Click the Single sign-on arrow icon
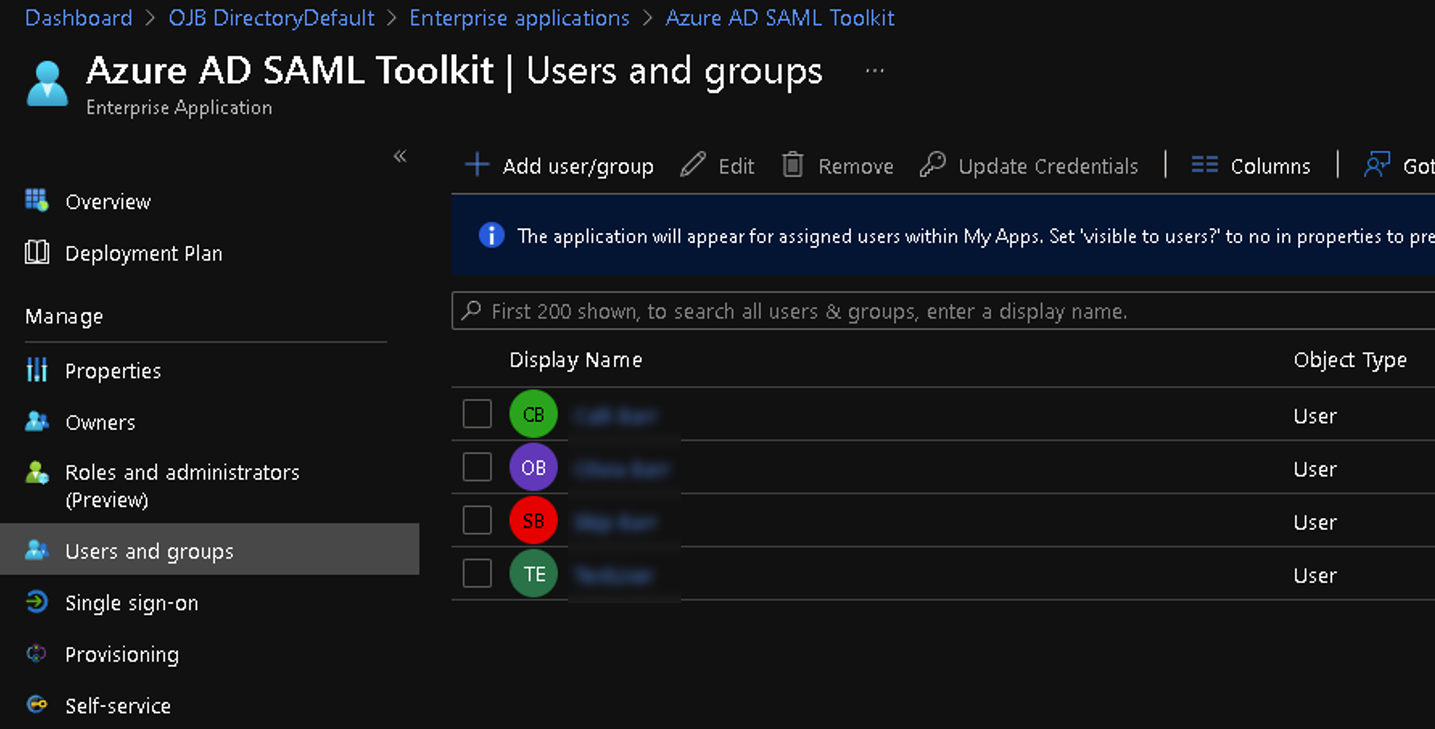 click(37, 602)
